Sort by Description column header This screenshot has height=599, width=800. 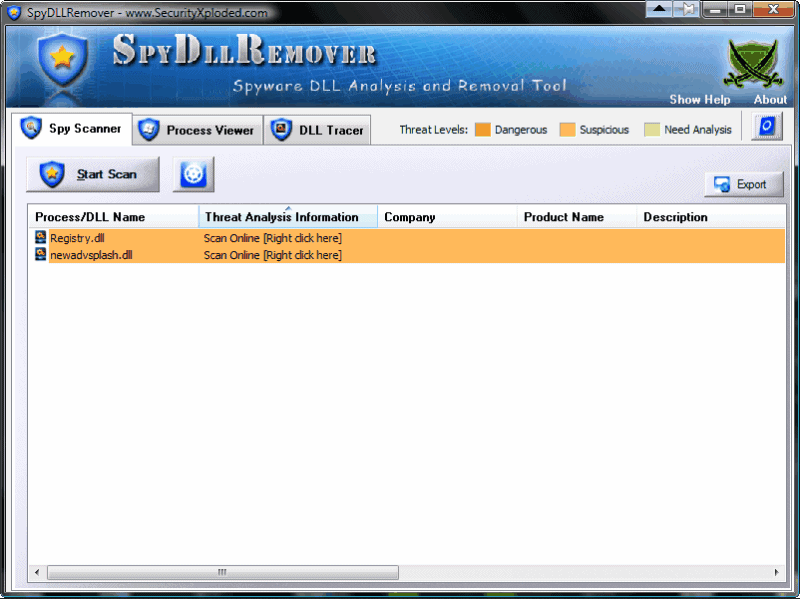(x=711, y=217)
